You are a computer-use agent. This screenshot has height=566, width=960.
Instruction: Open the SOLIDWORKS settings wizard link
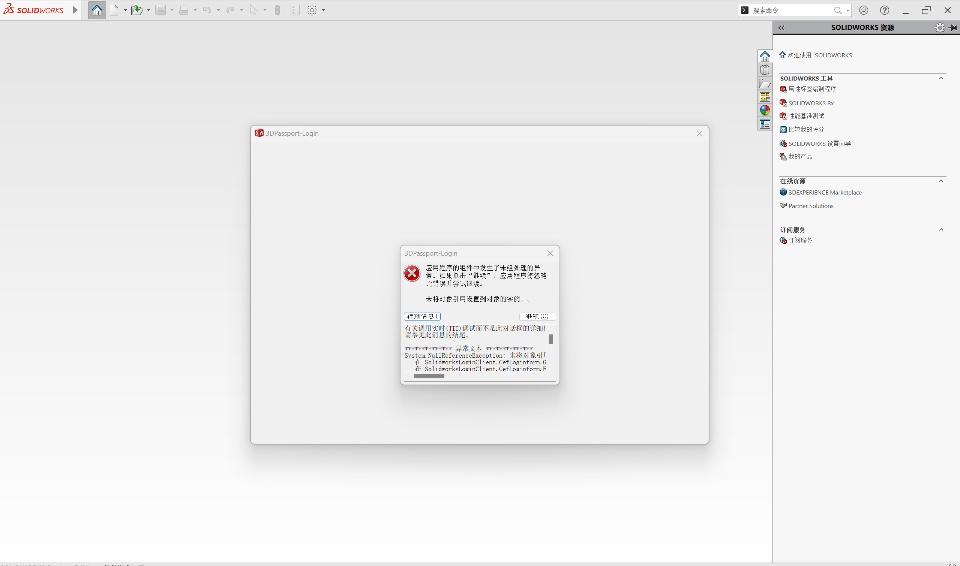click(x=816, y=143)
